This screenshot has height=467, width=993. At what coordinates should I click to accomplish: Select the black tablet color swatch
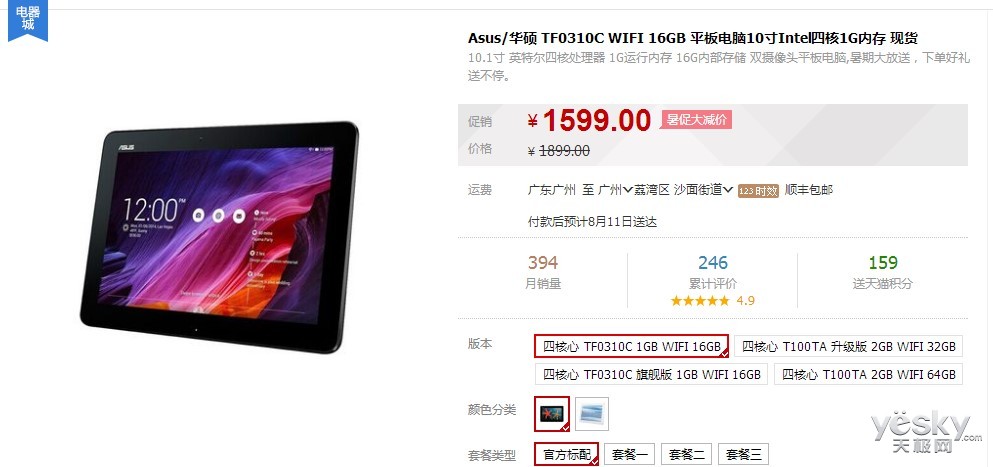tap(552, 414)
